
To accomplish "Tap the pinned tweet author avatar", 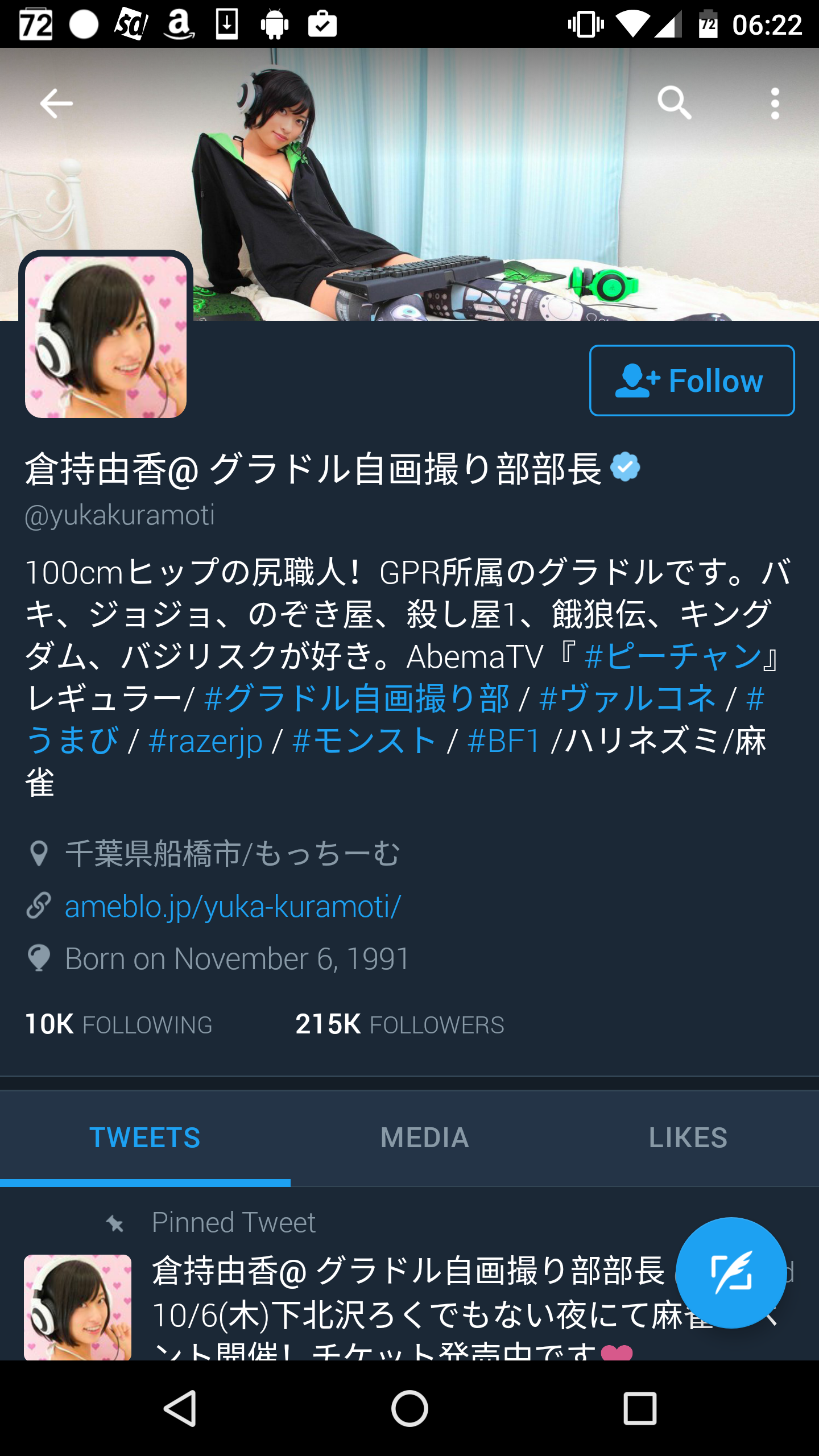I will [77, 1307].
